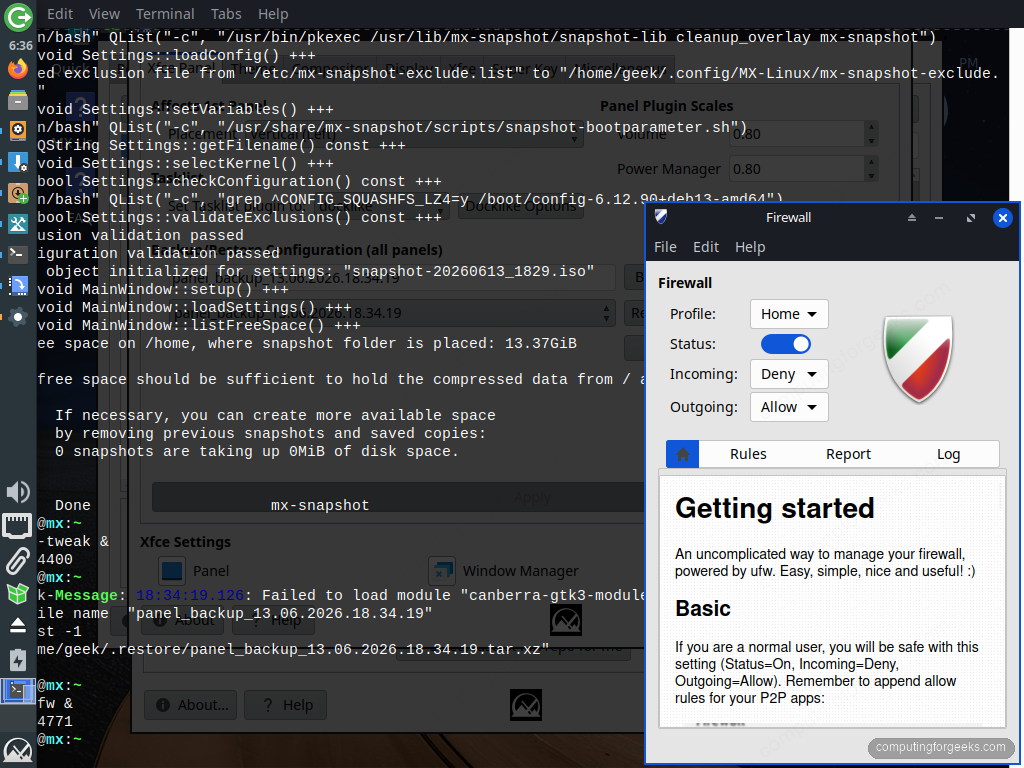Click the teal wrench-and-screwdriver dock icon
Screen dimensions: 1024x768
point(18,223)
